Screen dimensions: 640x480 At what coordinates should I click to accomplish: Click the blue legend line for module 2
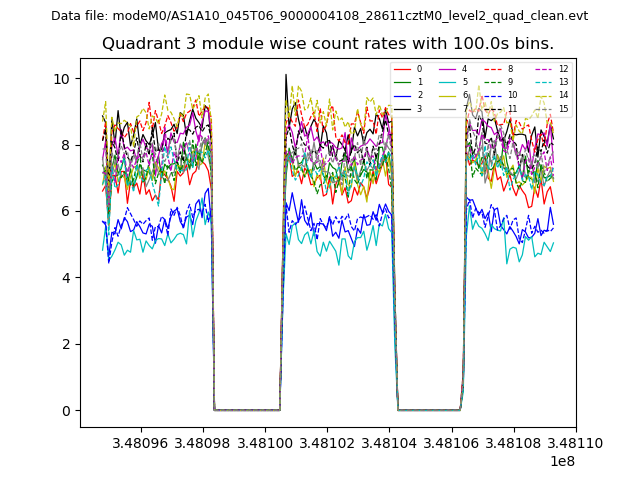(x=401, y=95)
